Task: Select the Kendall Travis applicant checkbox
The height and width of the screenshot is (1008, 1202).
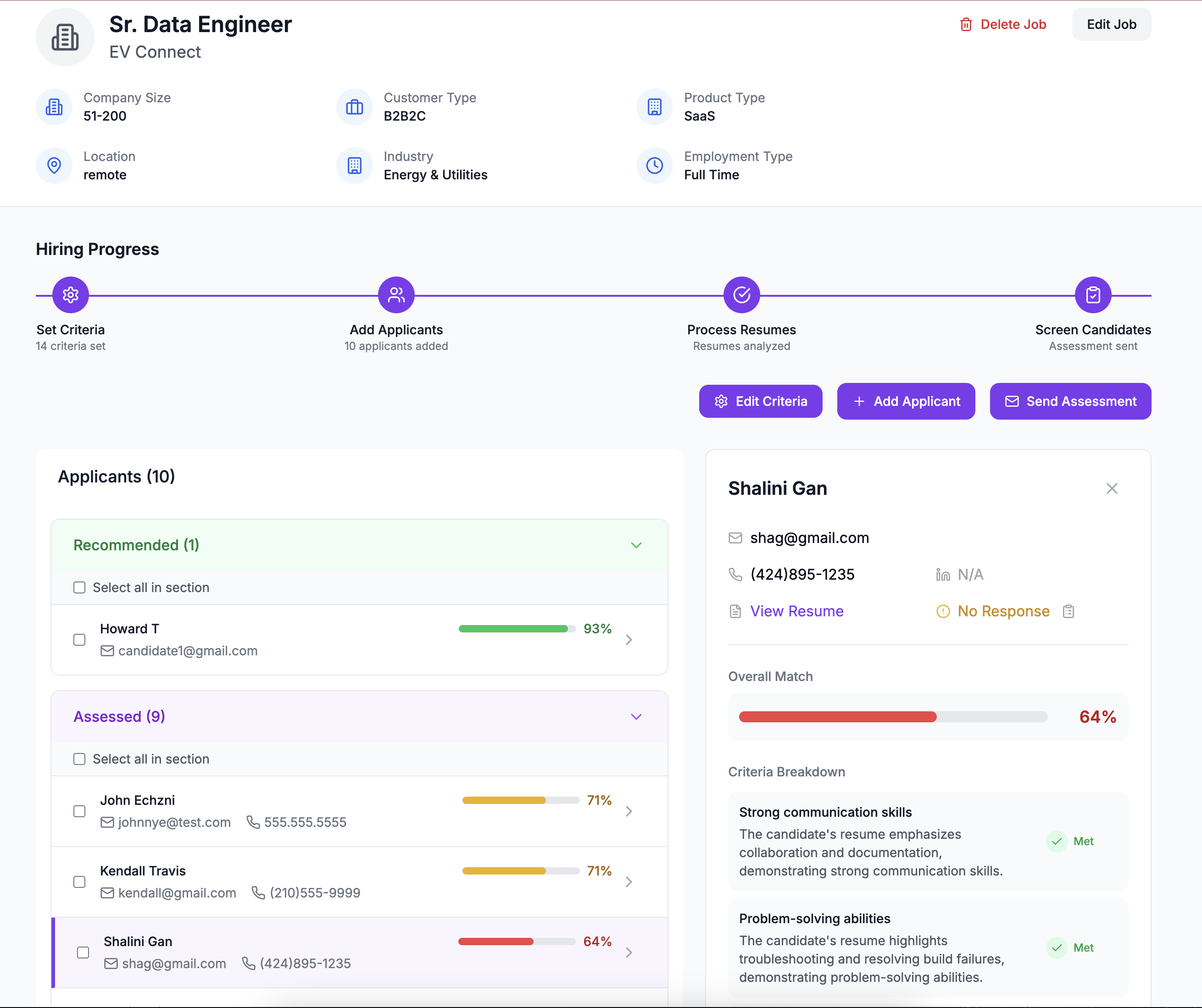Action: click(79, 881)
